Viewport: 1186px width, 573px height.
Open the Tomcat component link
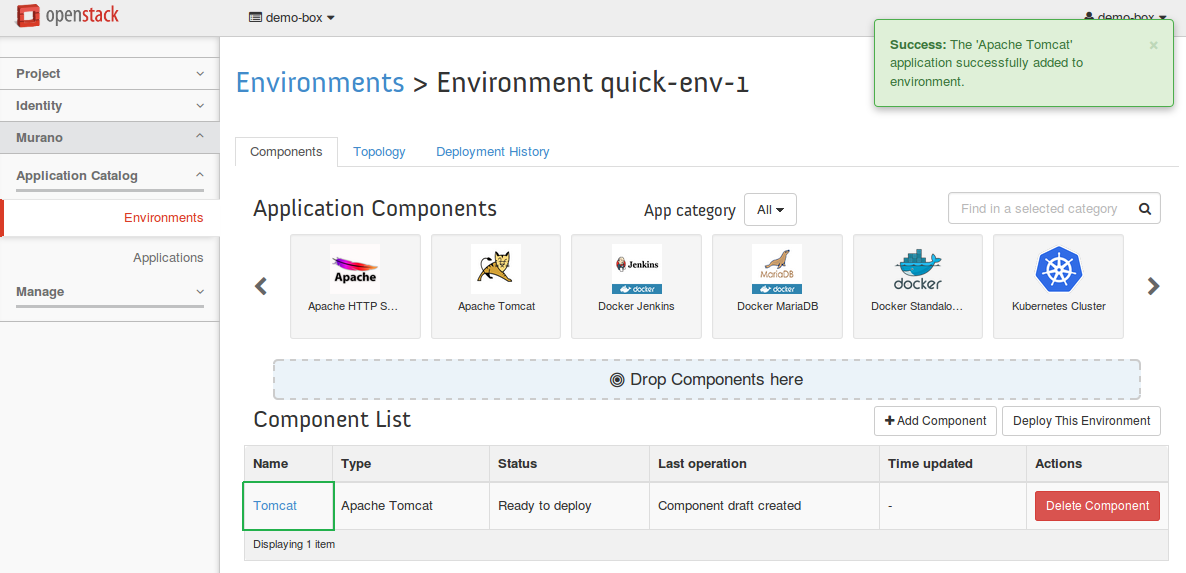[275, 506]
